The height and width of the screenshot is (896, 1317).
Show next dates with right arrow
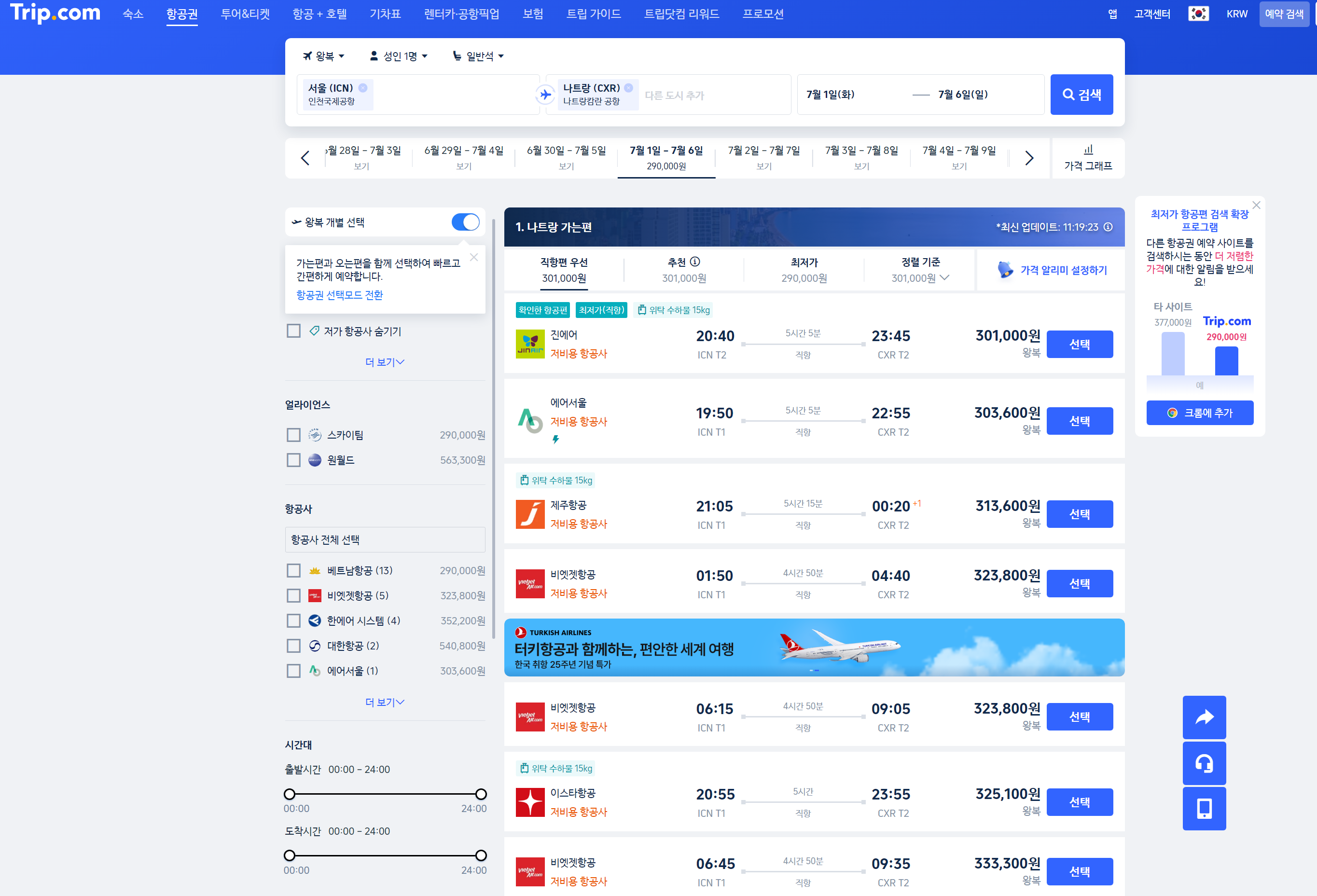(1029, 158)
